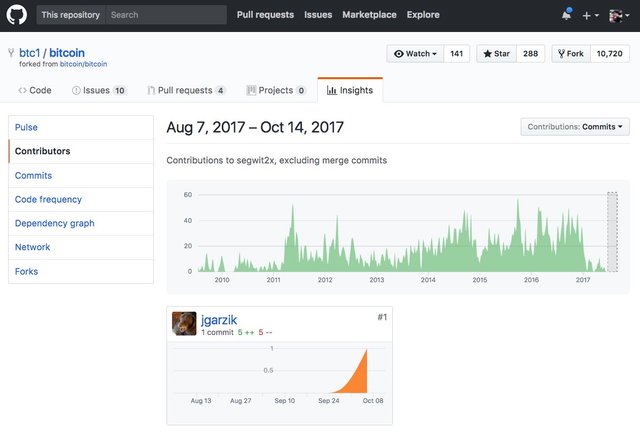Click the Pull requests tab icon
640x435 pixels.
click(151, 91)
